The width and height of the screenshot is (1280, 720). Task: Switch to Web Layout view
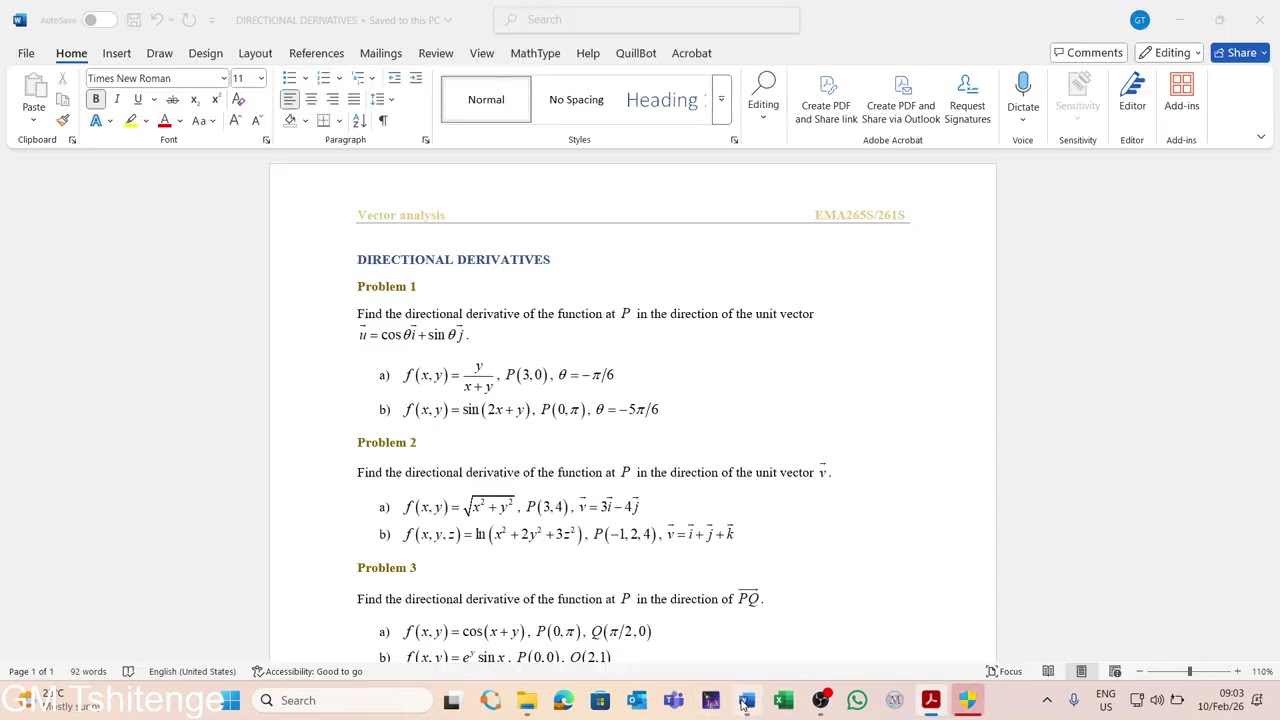[1115, 672]
